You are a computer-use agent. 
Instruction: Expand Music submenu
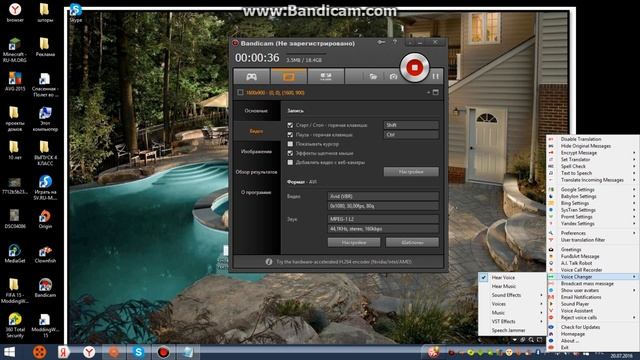pyautogui.click(x=512, y=313)
